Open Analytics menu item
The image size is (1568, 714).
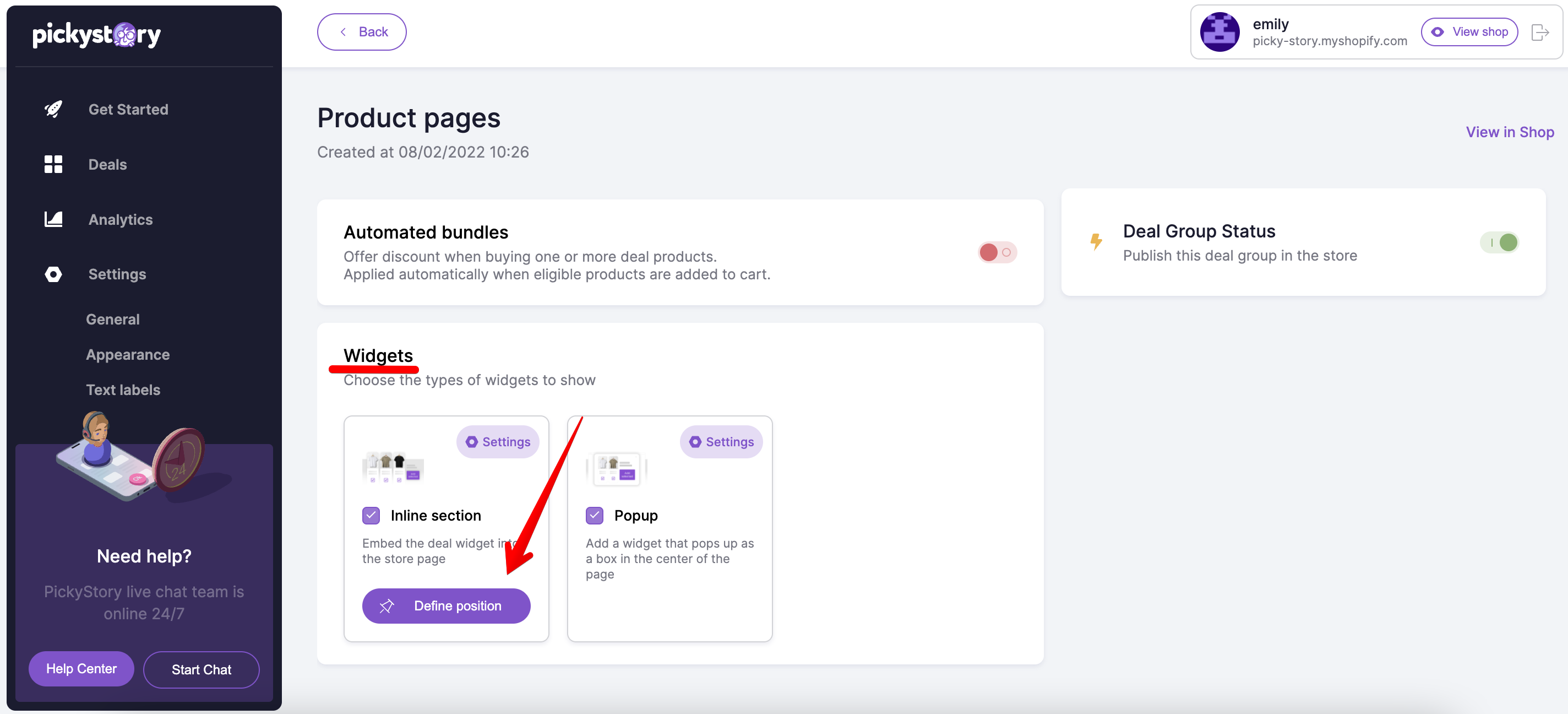tap(121, 219)
